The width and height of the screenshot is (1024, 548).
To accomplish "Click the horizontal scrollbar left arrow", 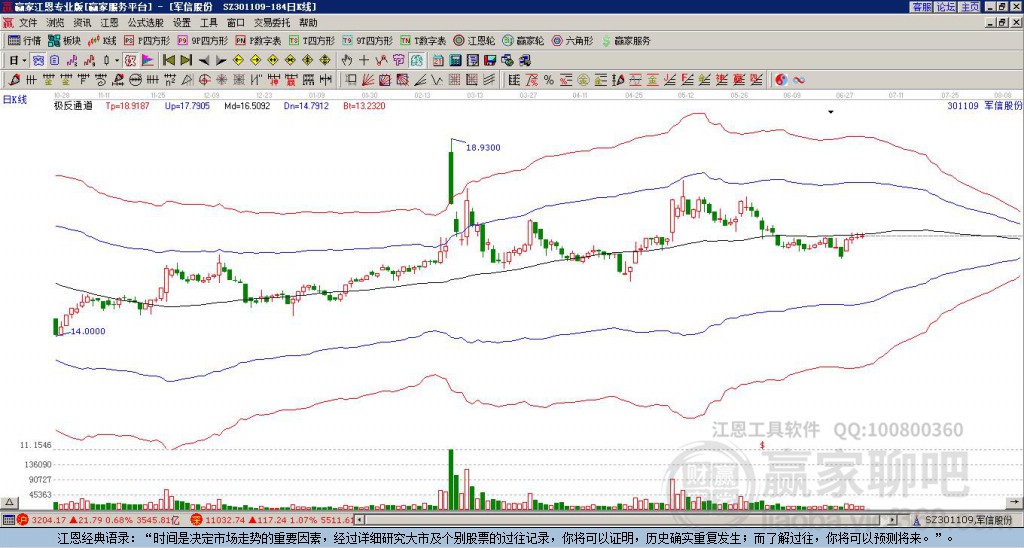I will click(359, 520).
